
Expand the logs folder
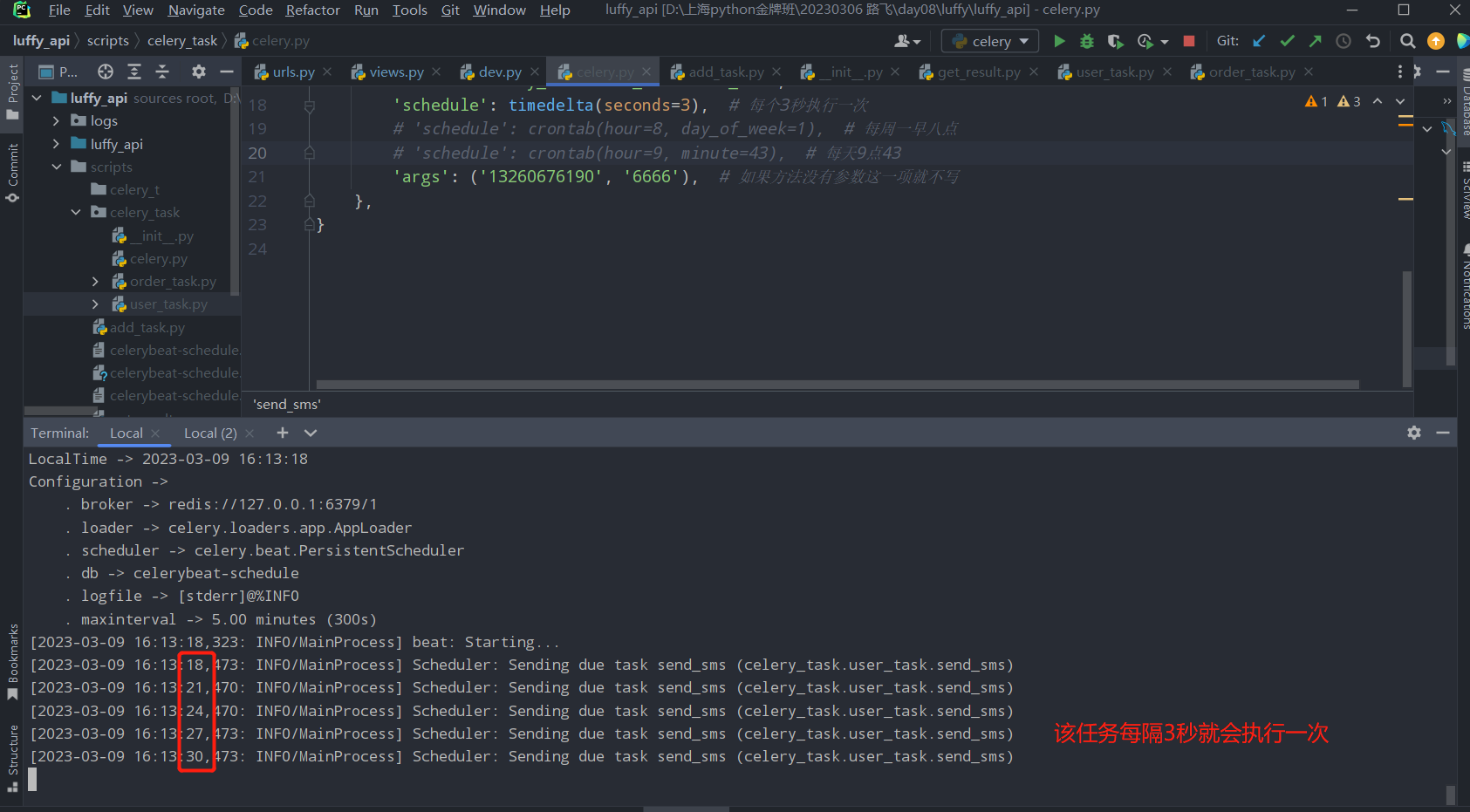(56, 120)
